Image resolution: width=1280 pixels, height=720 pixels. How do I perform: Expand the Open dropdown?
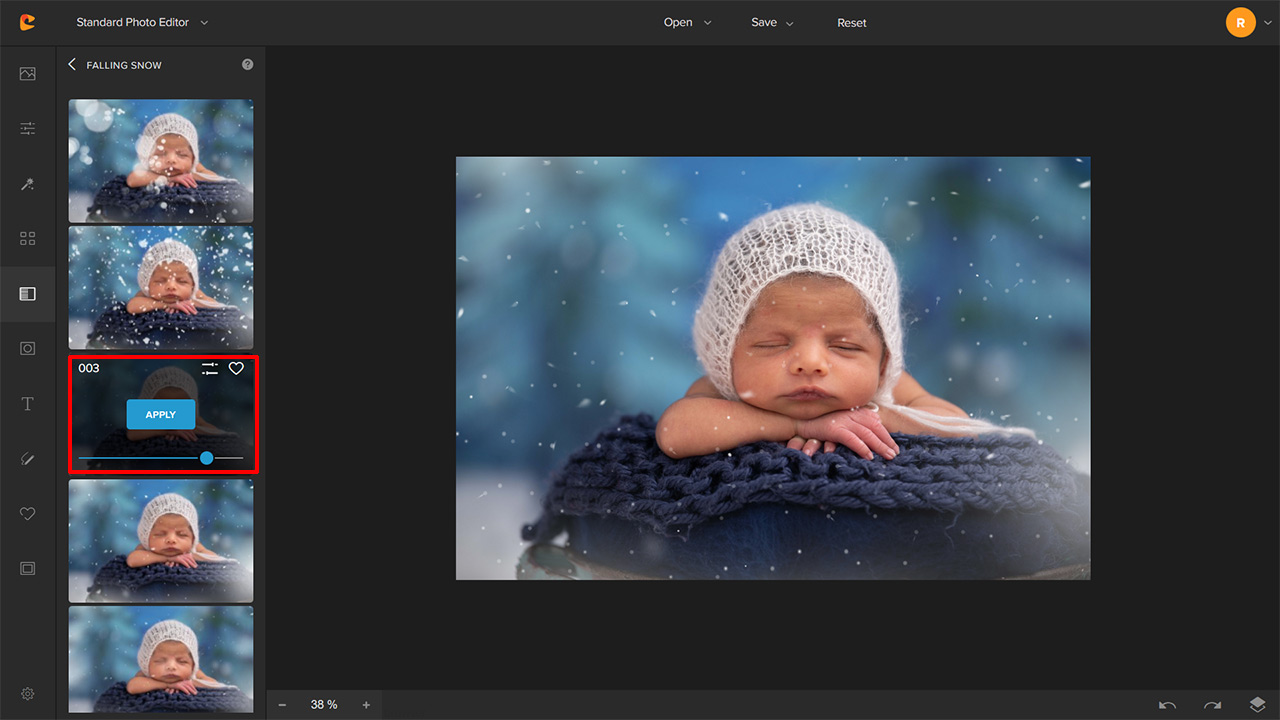686,21
